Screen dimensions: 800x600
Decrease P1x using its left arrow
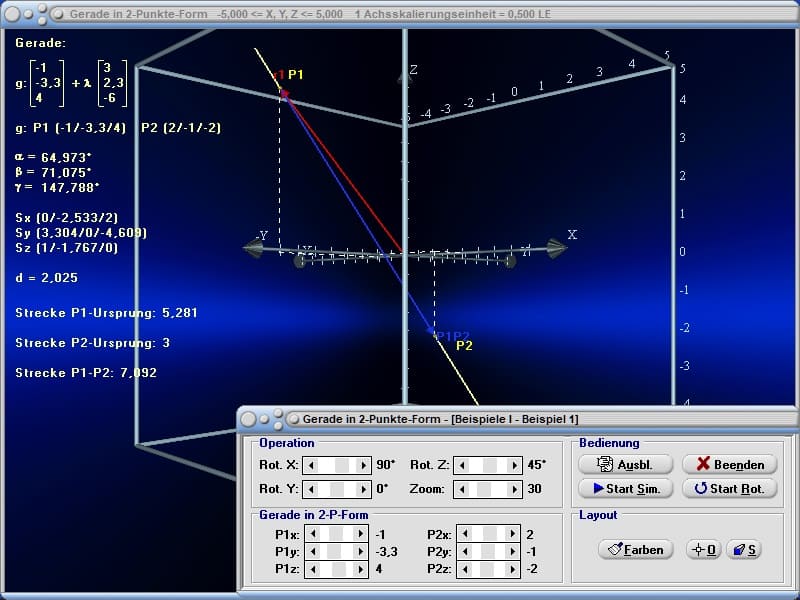pyautogui.click(x=313, y=534)
